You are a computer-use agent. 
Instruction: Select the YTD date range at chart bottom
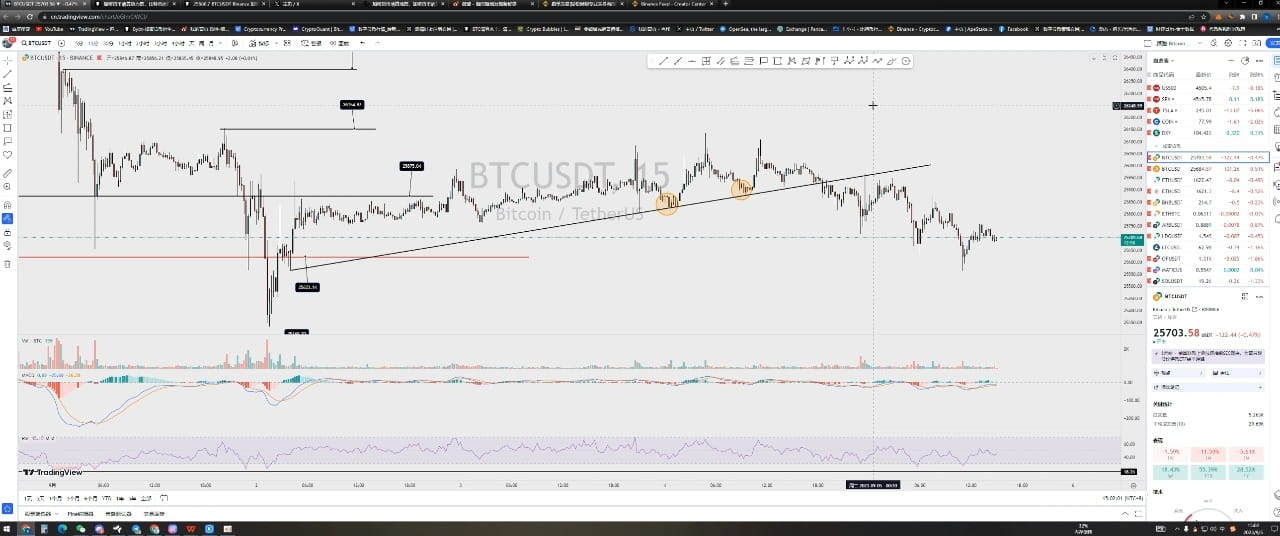click(107, 498)
